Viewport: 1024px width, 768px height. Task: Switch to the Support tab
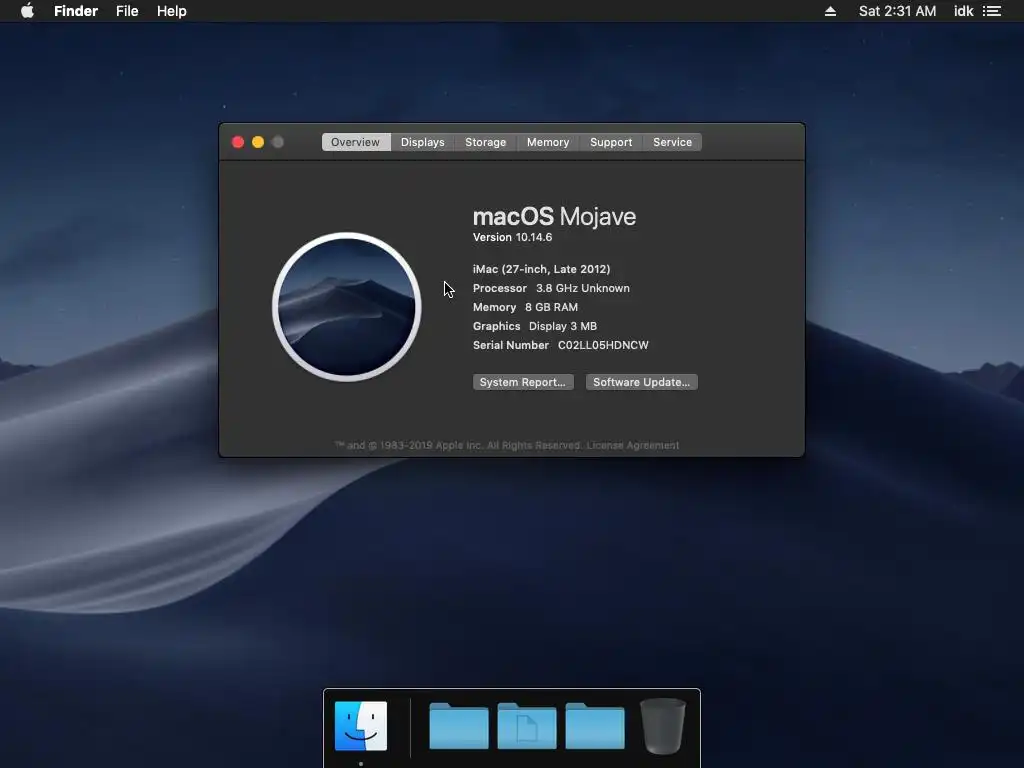(611, 142)
